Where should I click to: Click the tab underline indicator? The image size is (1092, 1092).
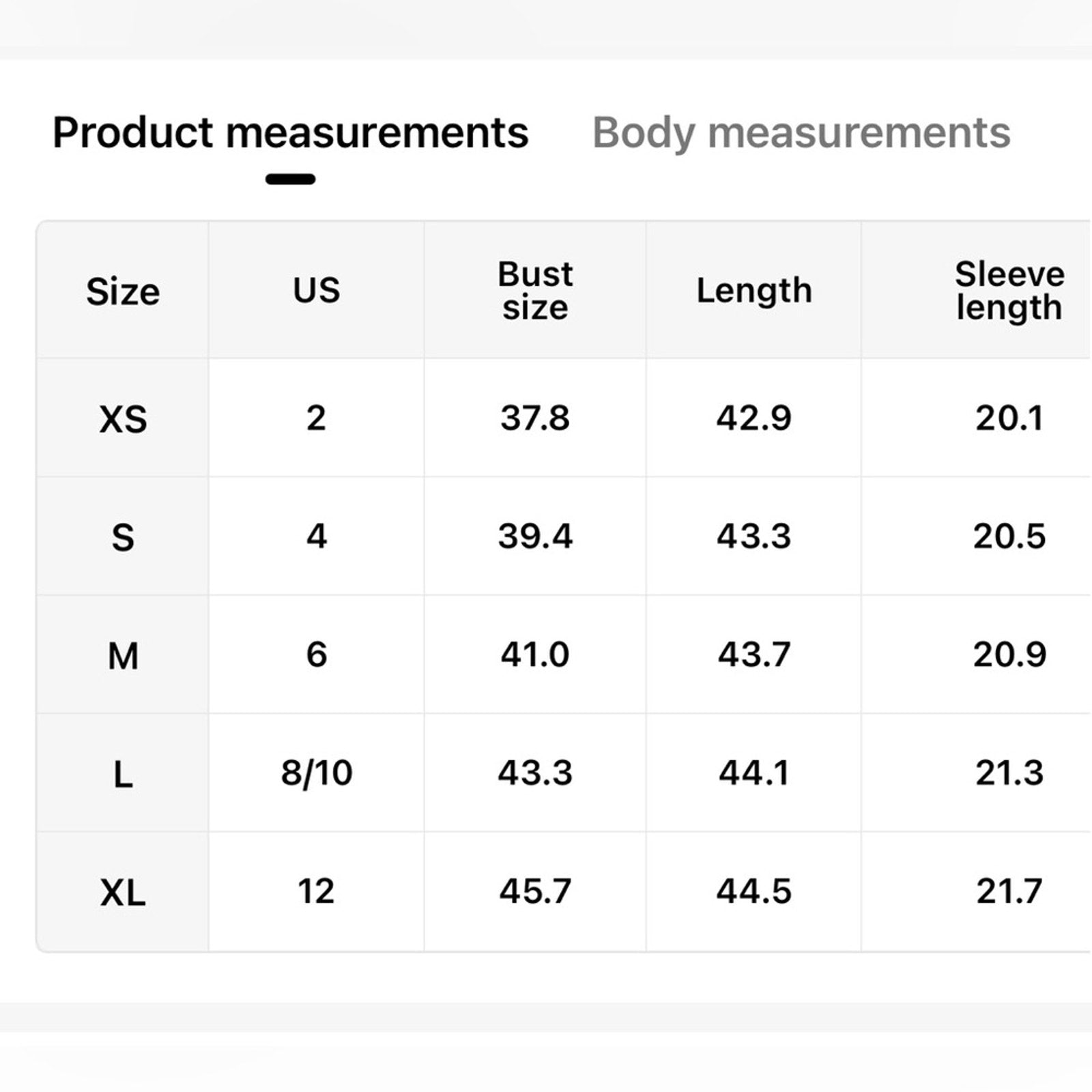click(x=291, y=179)
